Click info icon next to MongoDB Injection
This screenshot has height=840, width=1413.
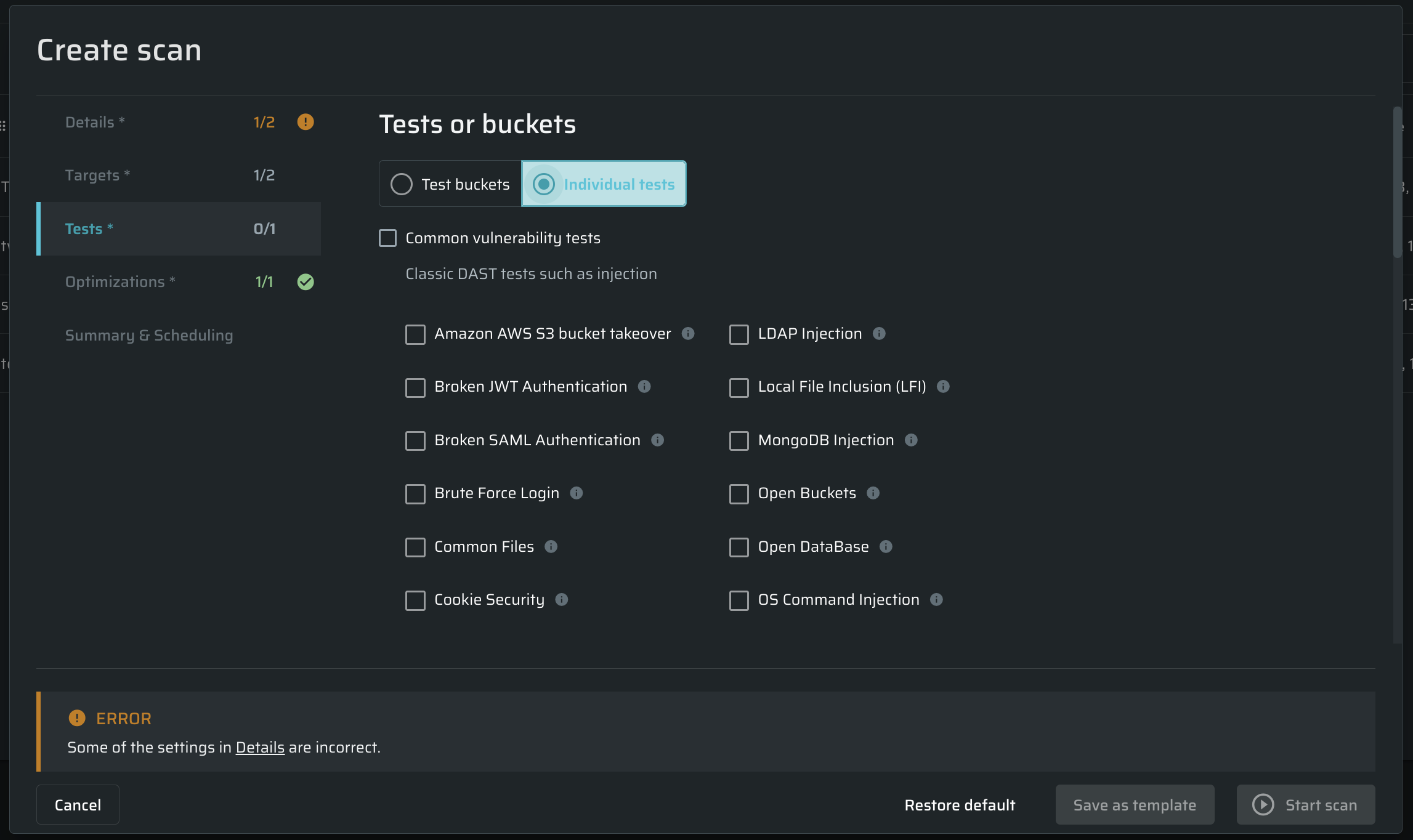click(911, 440)
